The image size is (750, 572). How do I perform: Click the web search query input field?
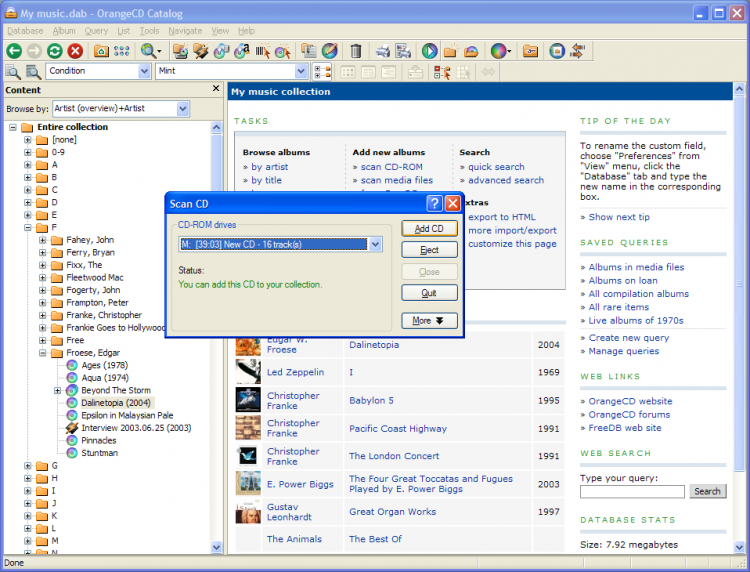(632, 491)
